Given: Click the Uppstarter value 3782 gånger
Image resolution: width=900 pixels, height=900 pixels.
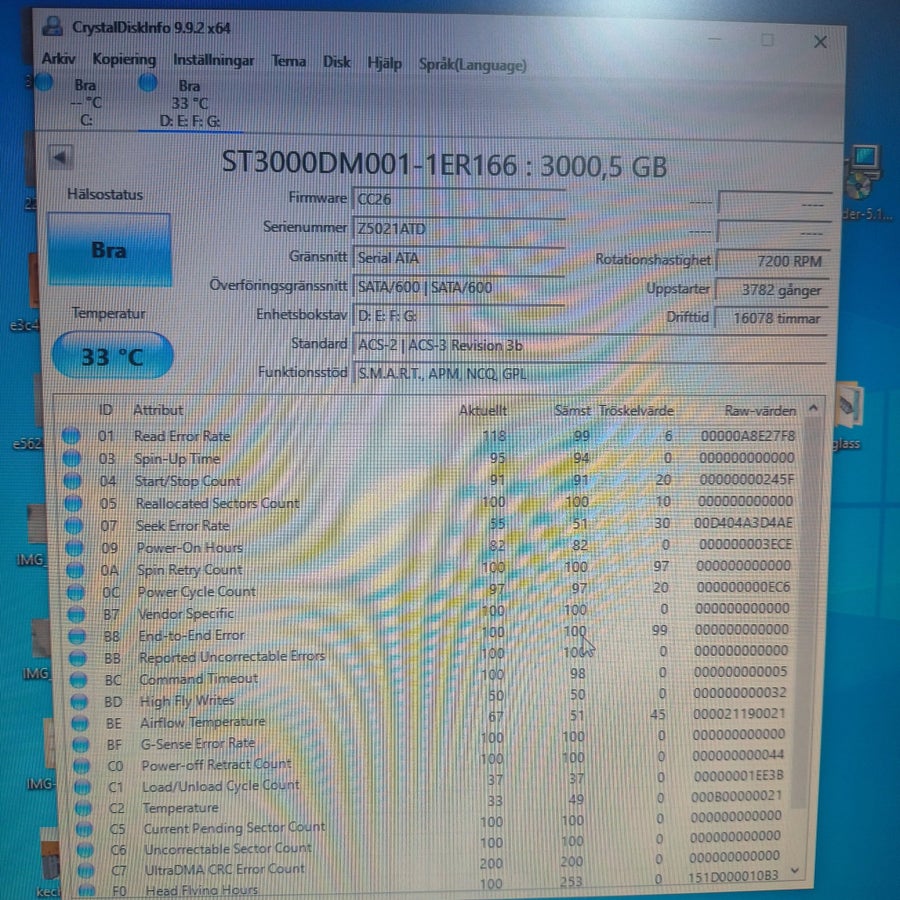Looking at the screenshot, I should (772, 290).
